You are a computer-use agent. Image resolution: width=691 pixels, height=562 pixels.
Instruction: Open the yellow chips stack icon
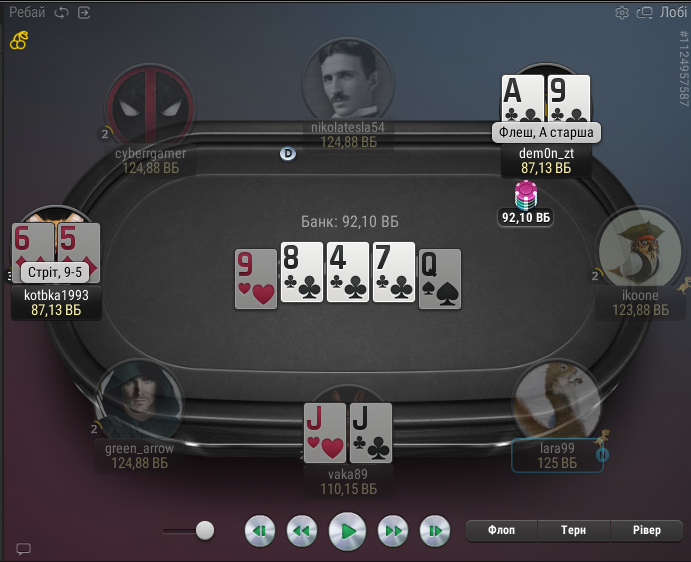point(19,41)
